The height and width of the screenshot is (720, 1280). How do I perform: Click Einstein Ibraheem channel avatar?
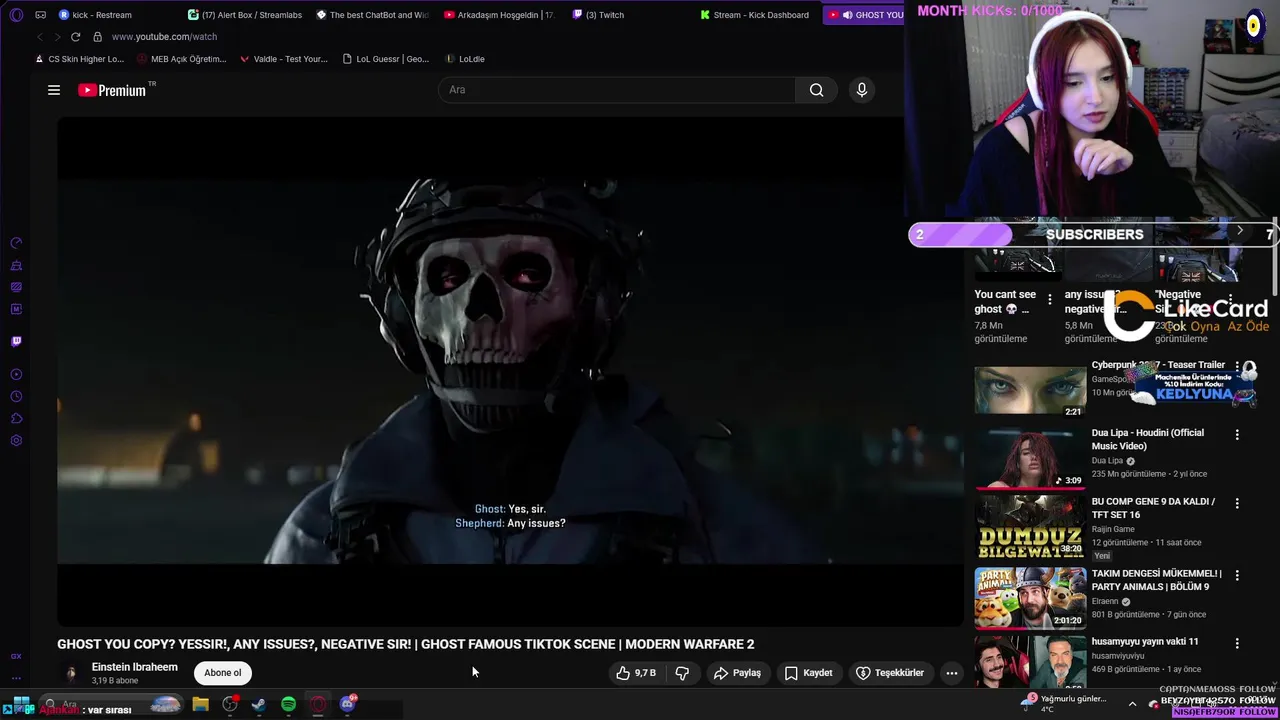70,673
